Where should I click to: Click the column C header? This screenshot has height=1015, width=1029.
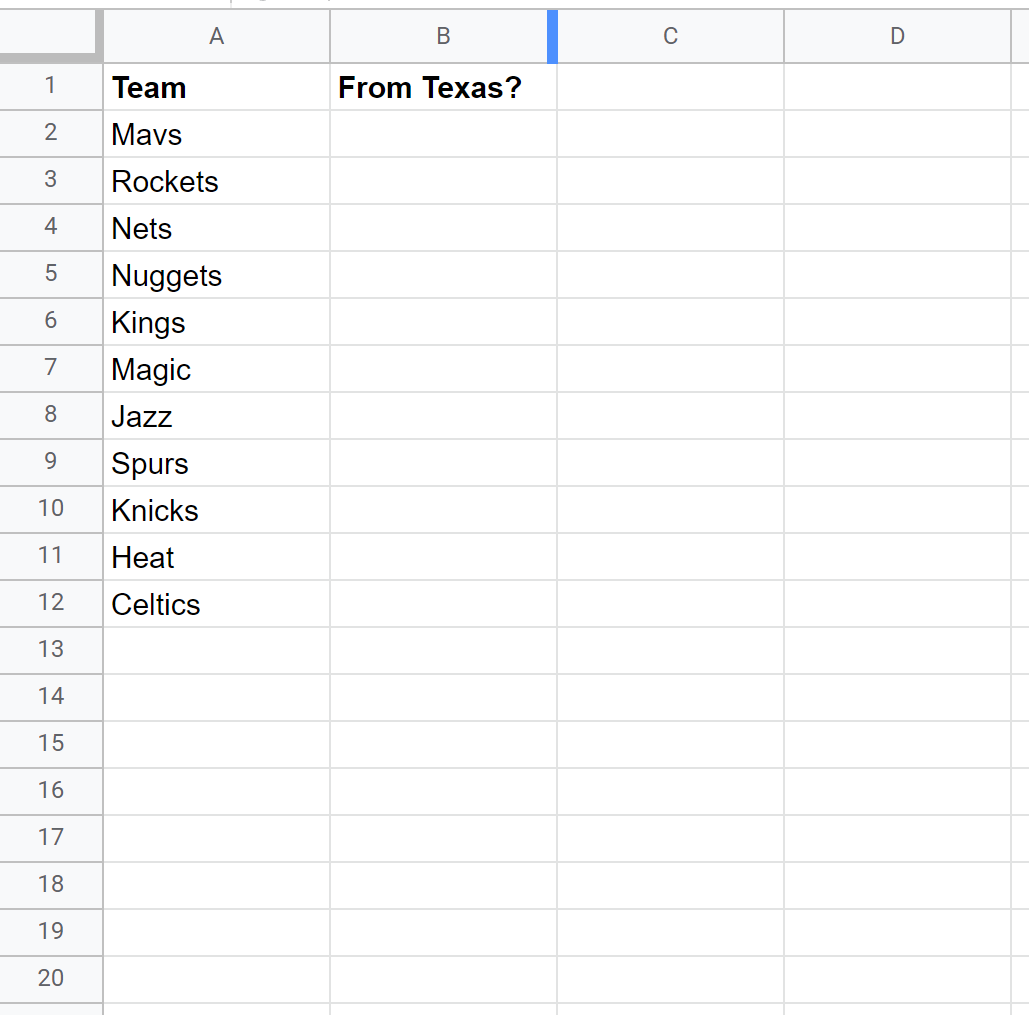click(670, 37)
